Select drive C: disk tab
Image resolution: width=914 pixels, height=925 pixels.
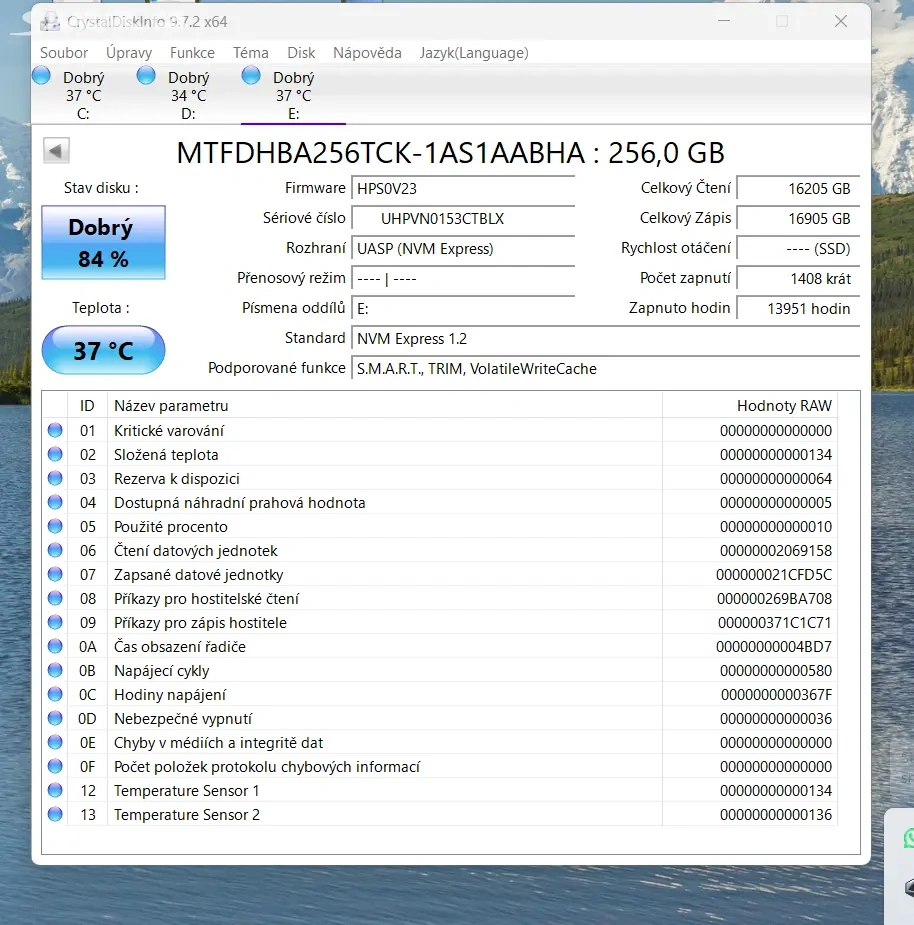pos(83,95)
